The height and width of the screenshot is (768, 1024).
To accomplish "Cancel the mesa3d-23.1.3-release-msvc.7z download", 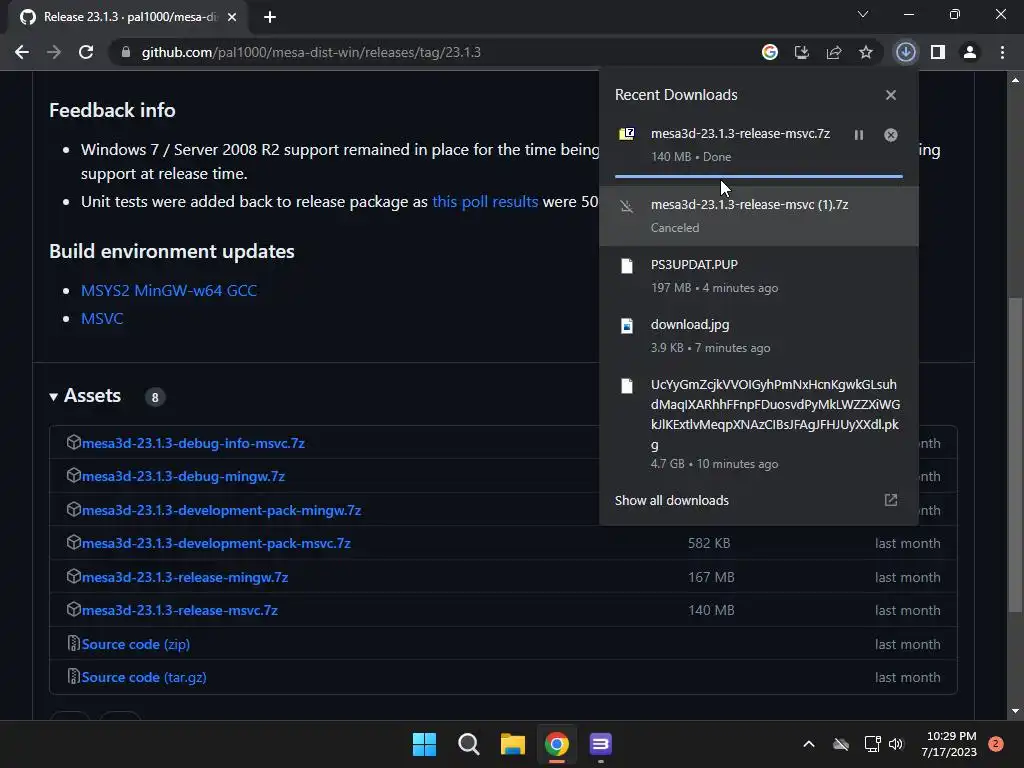I will [891, 135].
